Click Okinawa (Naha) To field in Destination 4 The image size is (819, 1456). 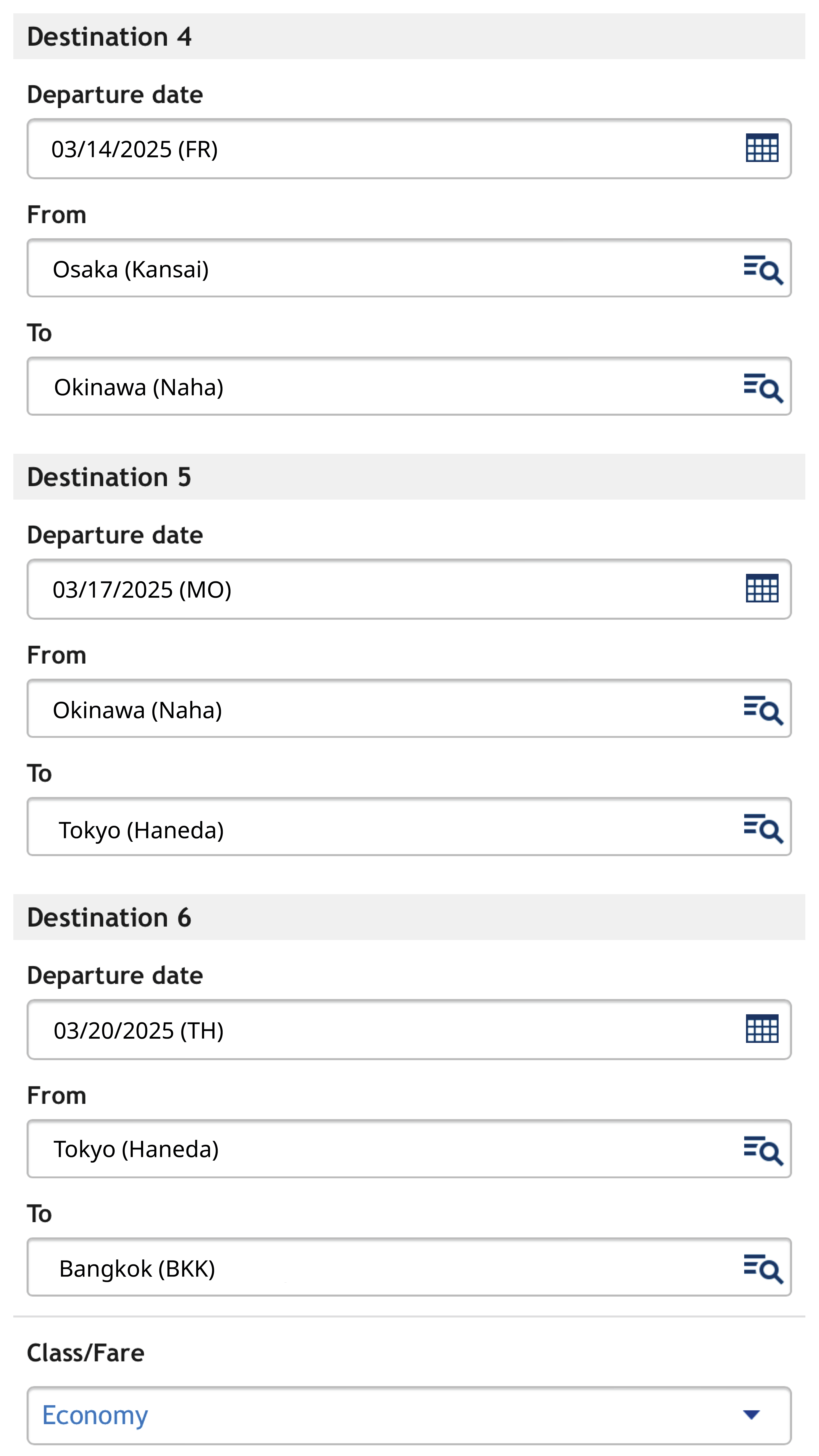[367, 387]
